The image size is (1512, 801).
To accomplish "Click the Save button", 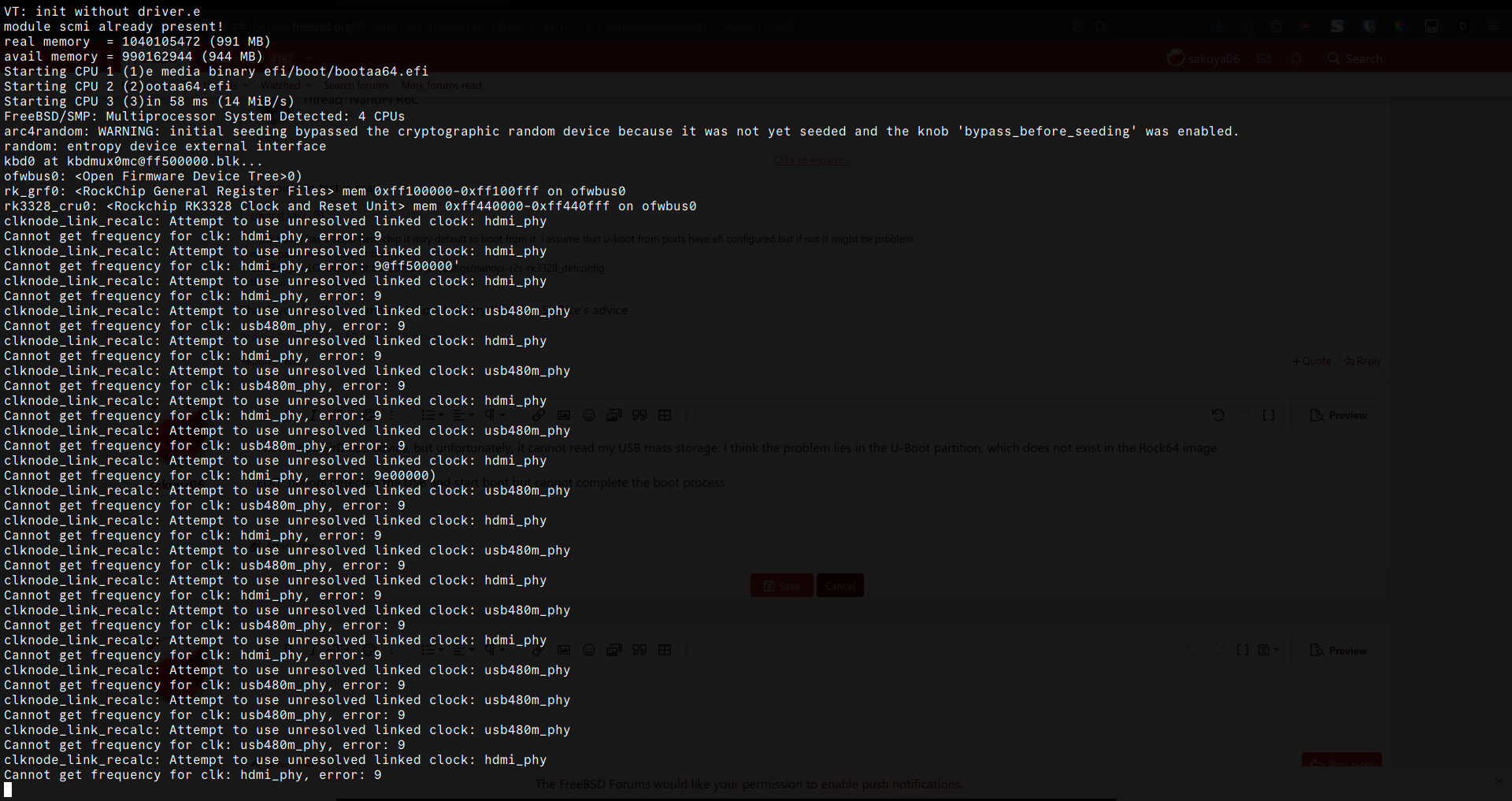I will [x=781, y=585].
